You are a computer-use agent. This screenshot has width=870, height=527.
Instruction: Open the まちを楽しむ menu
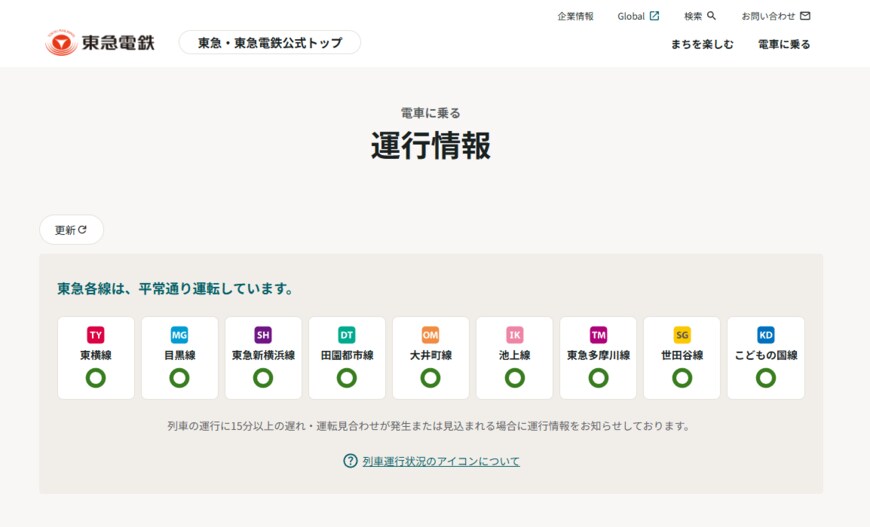702,44
